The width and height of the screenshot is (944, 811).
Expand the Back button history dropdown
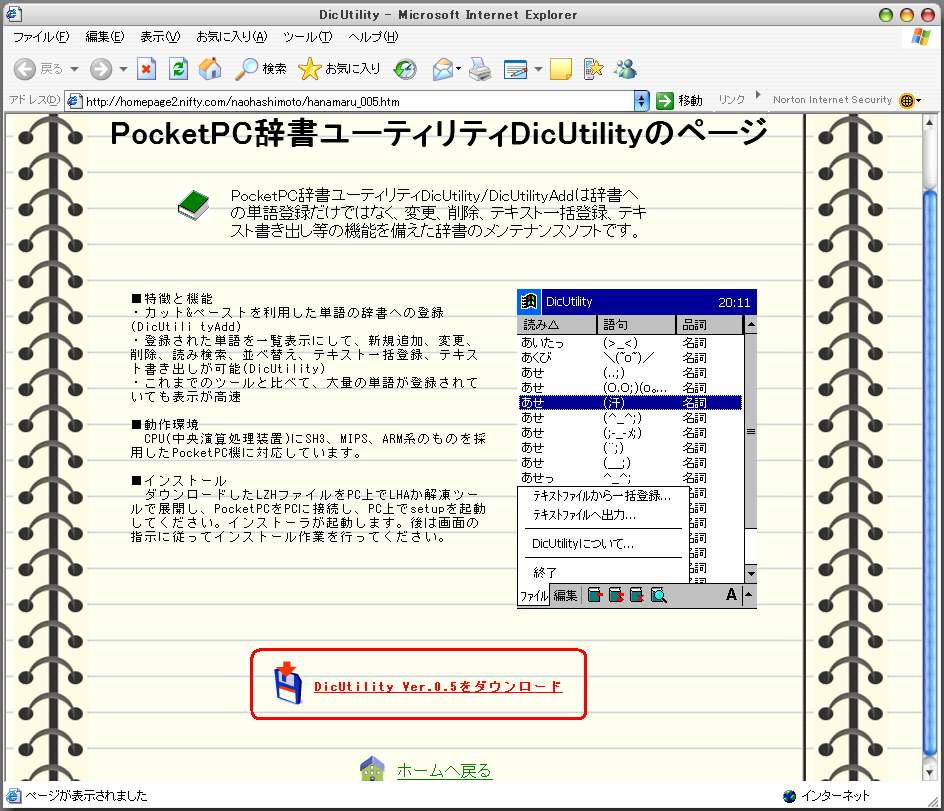pos(75,69)
